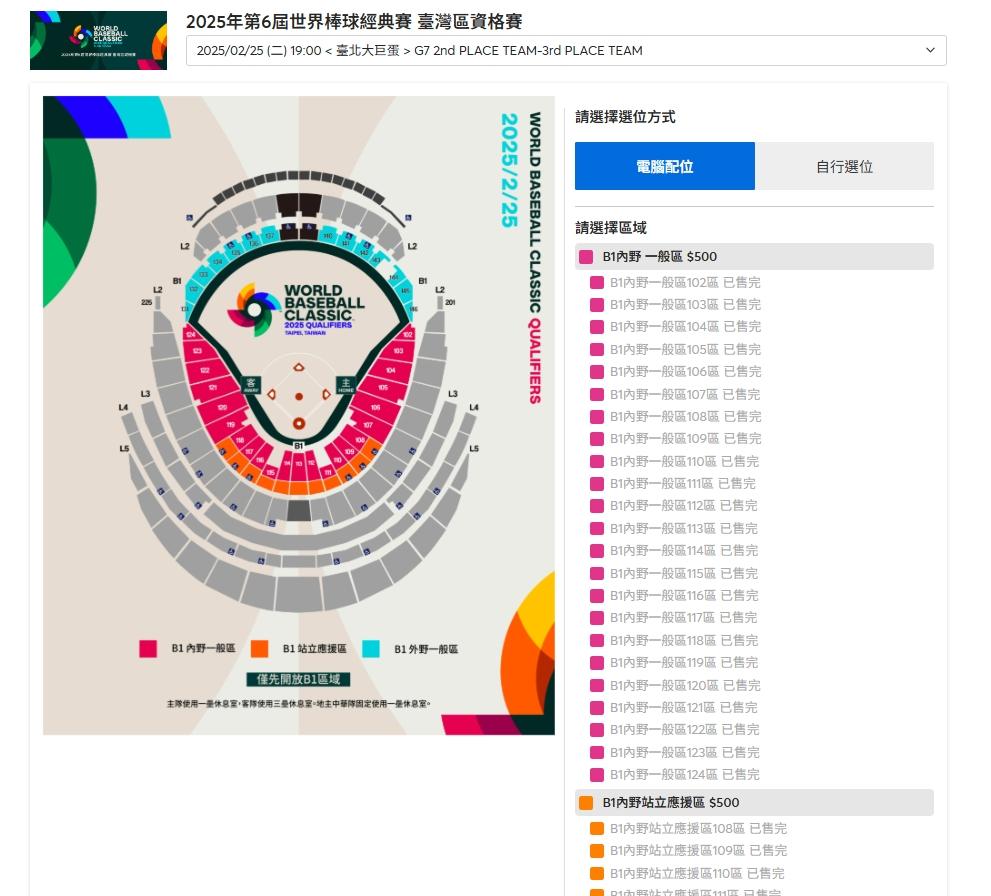The image size is (991, 896).
Task: Collapse the B1內野站立應援區 $500 group header
Action: point(754,803)
